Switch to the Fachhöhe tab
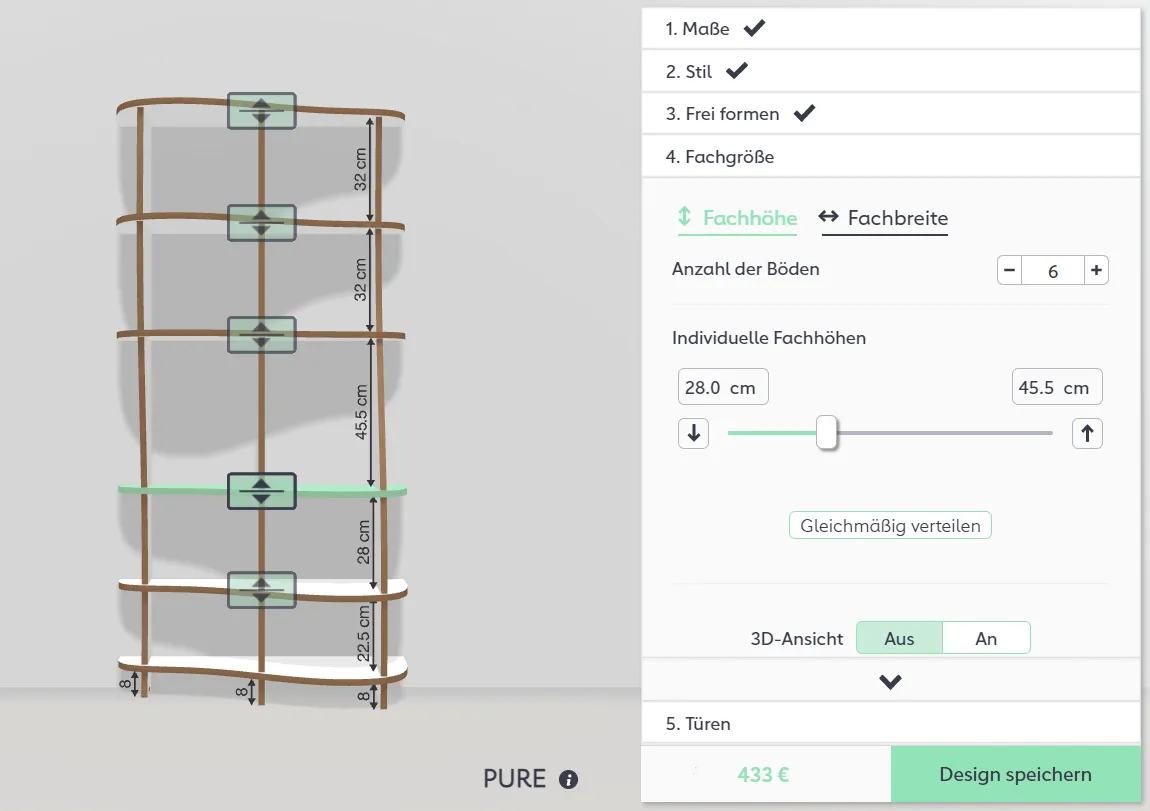The height and width of the screenshot is (811, 1150). [x=737, y=218]
